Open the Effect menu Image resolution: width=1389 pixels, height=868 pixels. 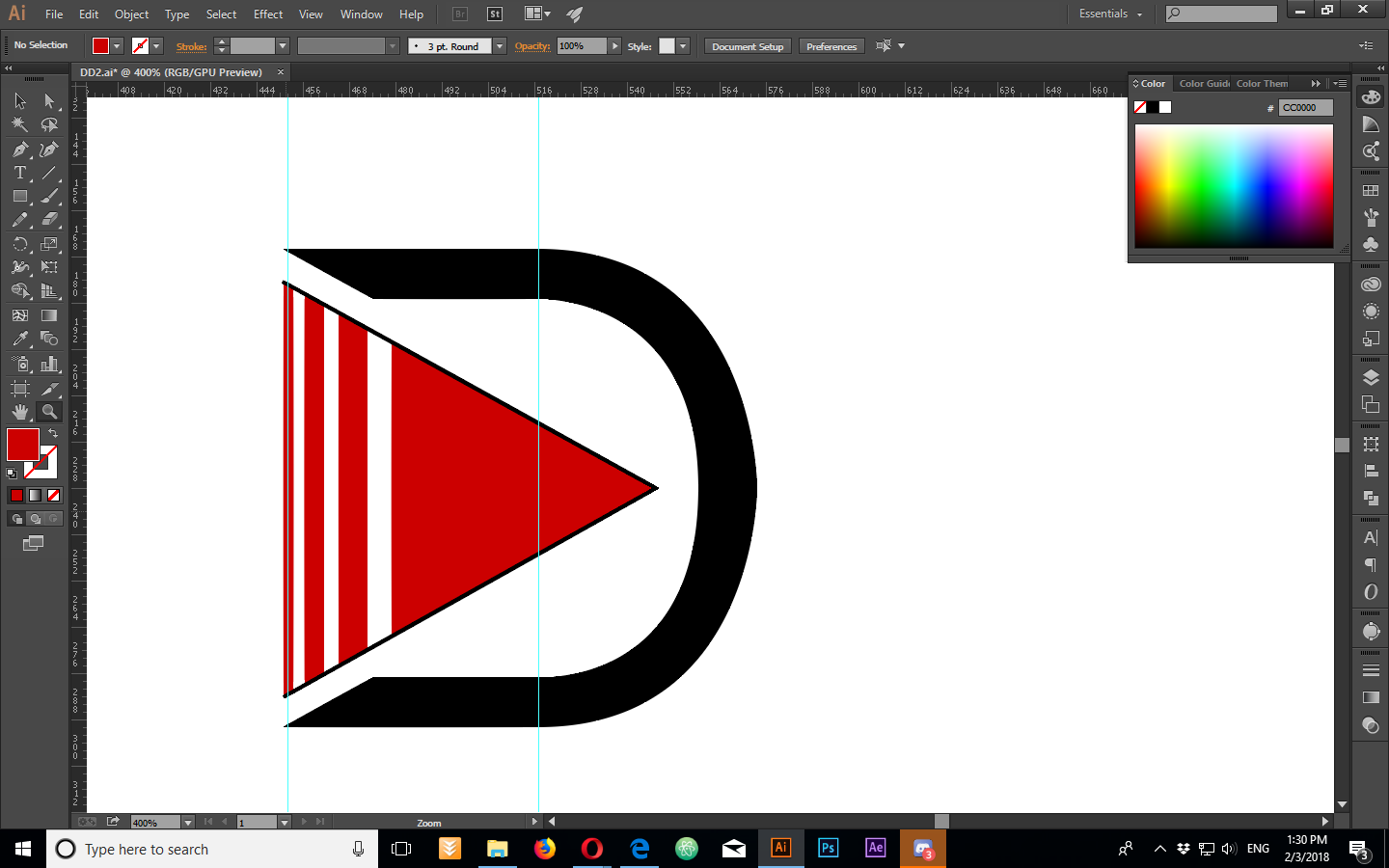pos(268,14)
